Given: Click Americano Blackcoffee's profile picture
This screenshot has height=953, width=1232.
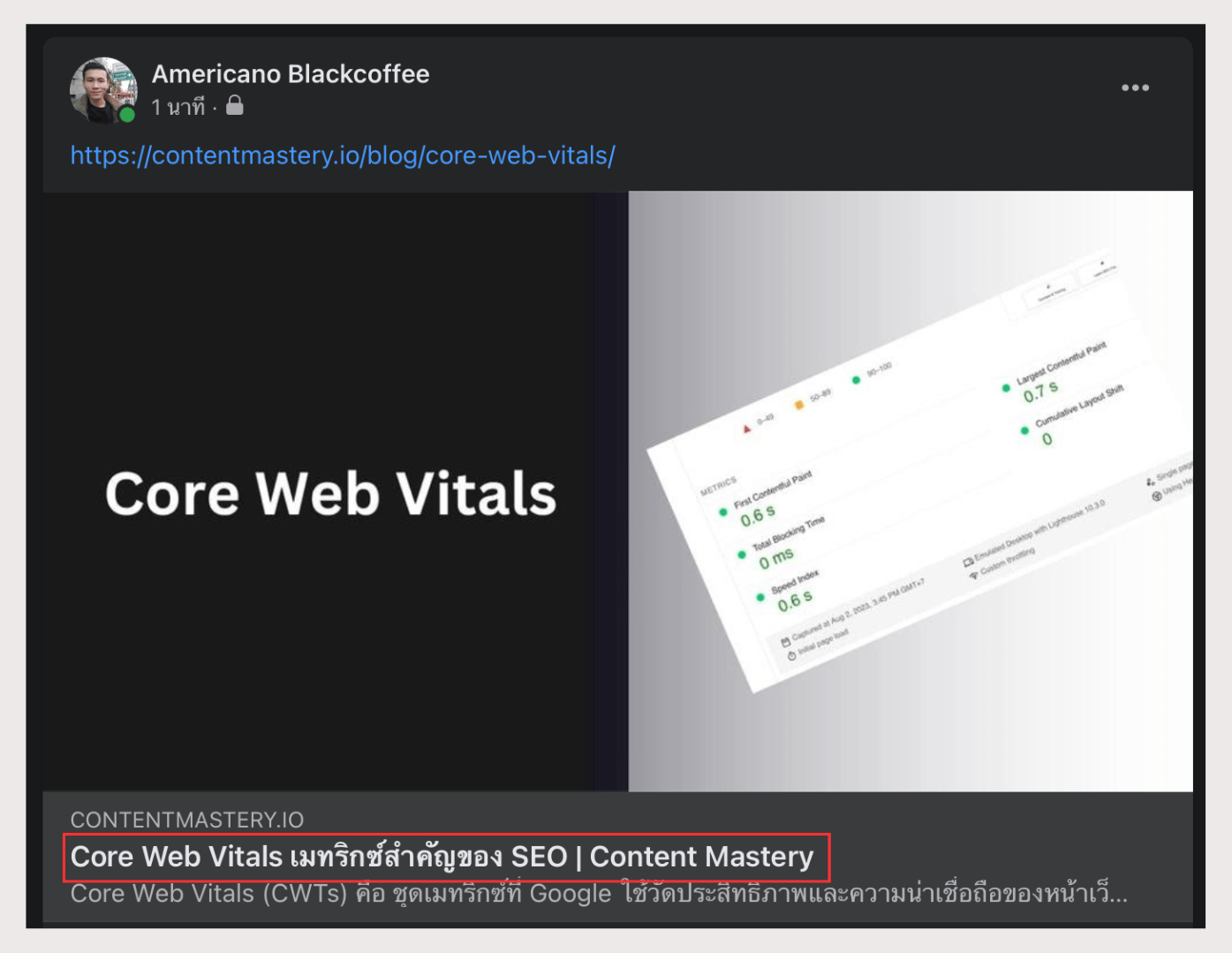Looking at the screenshot, I should pyautogui.click(x=103, y=90).
